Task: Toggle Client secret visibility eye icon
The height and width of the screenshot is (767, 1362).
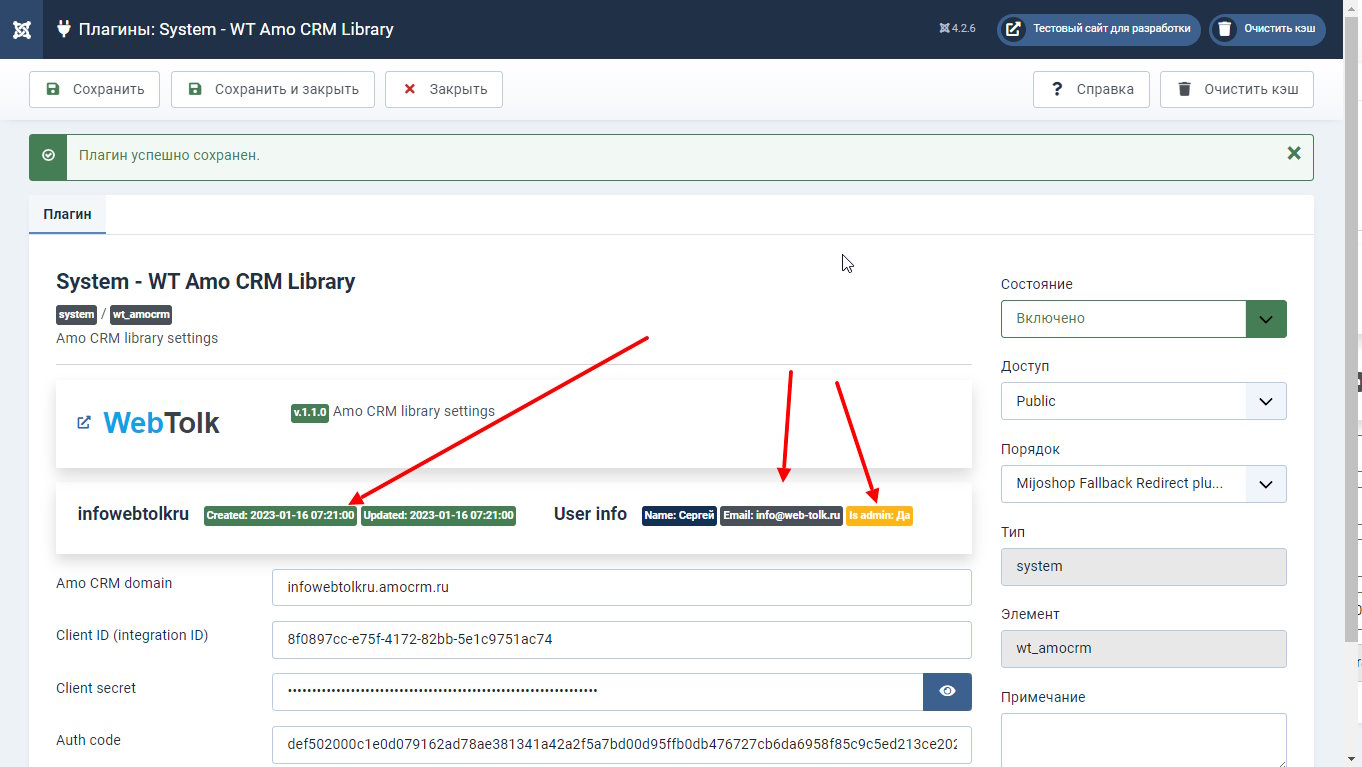Action: [947, 692]
